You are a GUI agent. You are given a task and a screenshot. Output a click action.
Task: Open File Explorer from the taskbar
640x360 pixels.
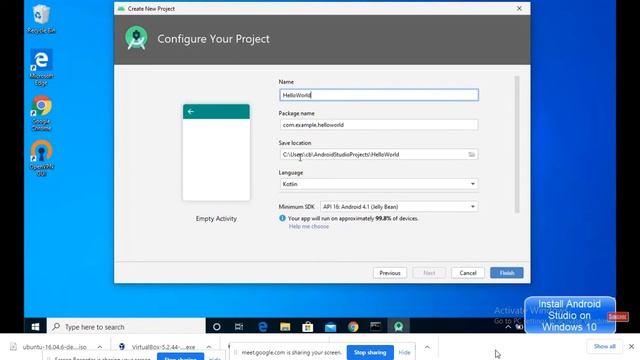[285, 327]
